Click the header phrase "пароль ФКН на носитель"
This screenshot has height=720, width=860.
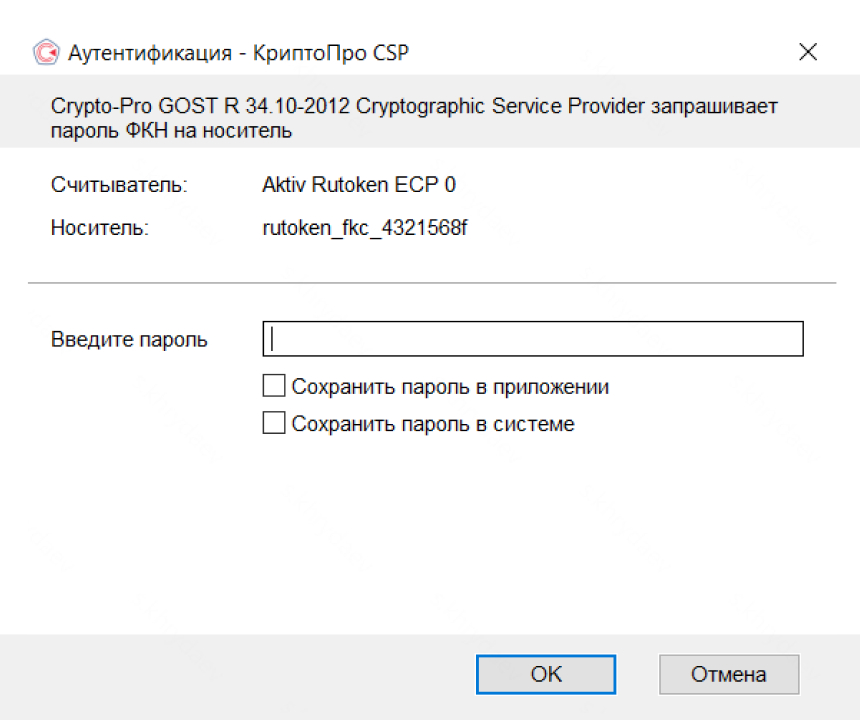(170, 130)
